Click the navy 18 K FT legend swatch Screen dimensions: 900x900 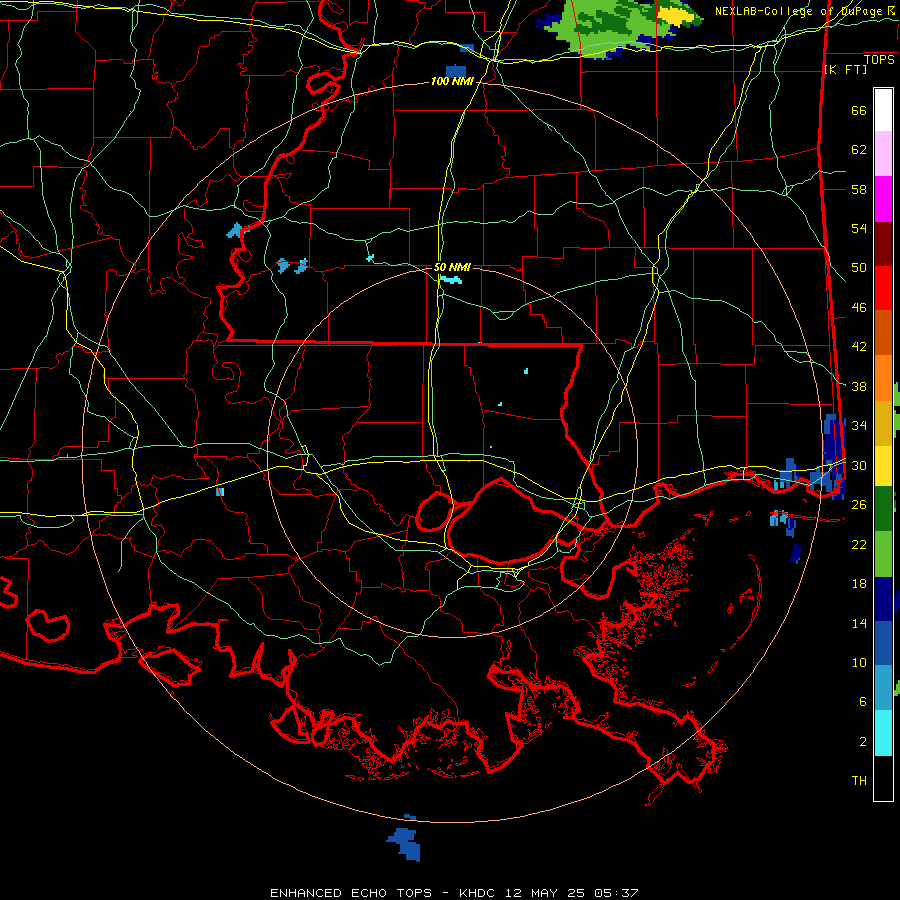click(x=883, y=599)
